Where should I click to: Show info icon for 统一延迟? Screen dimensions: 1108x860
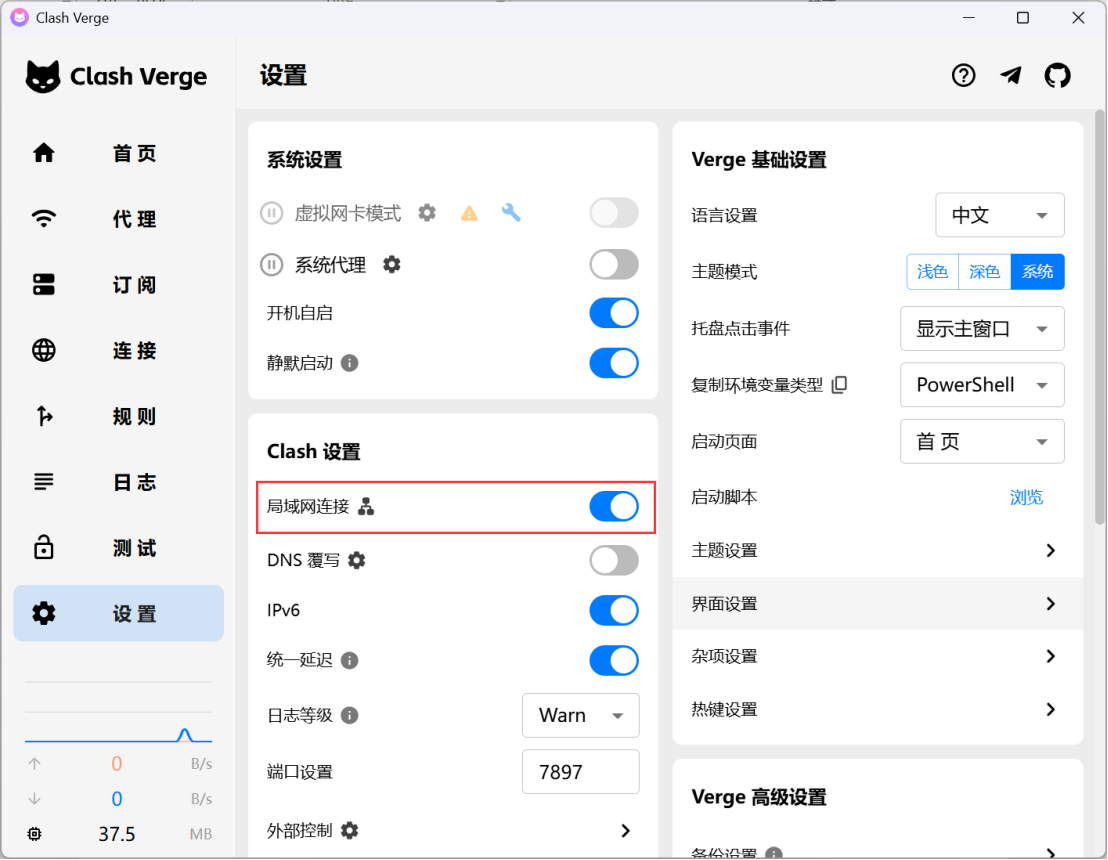[350, 660]
